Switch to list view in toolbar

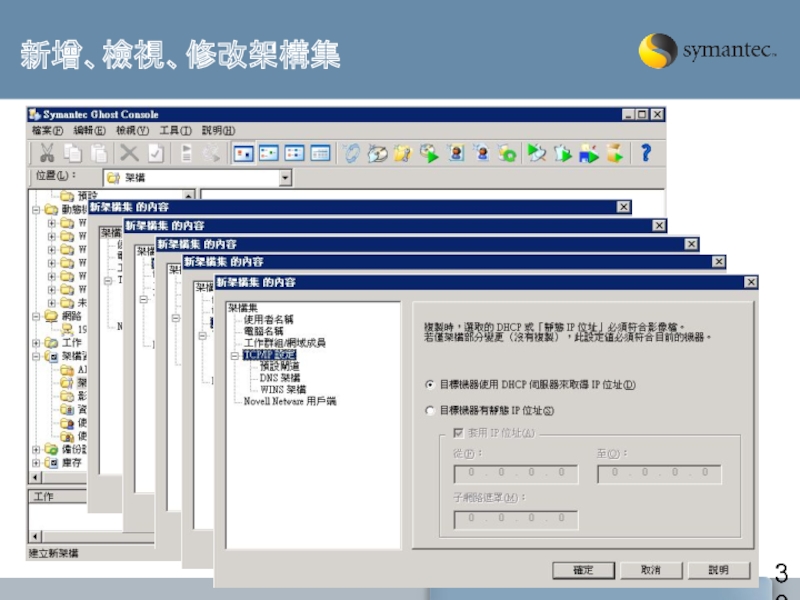tap(294, 153)
